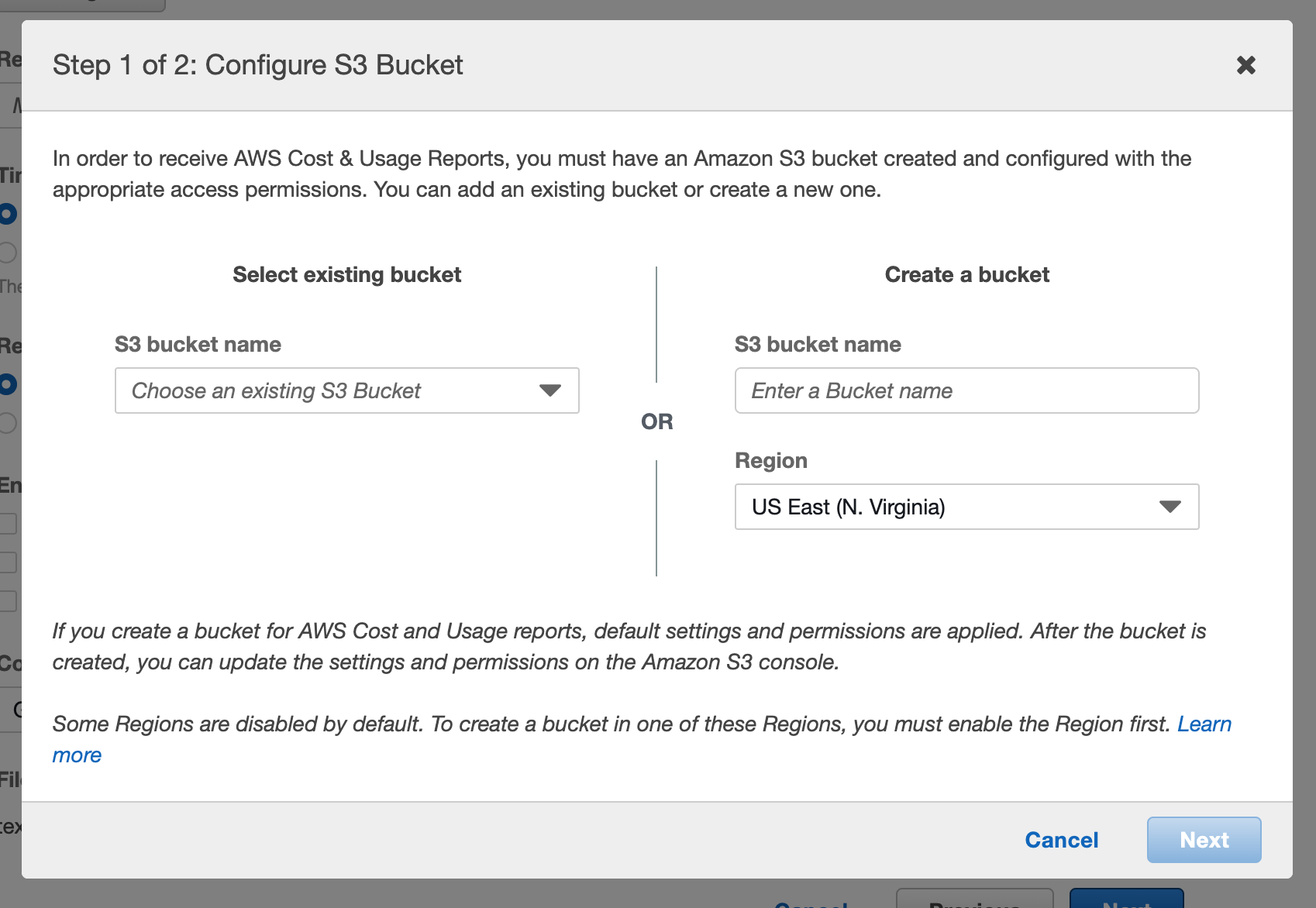This screenshot has height=908, width=1316.
Task: Select the filled radio button under second section
Action: tap(6, 383)
